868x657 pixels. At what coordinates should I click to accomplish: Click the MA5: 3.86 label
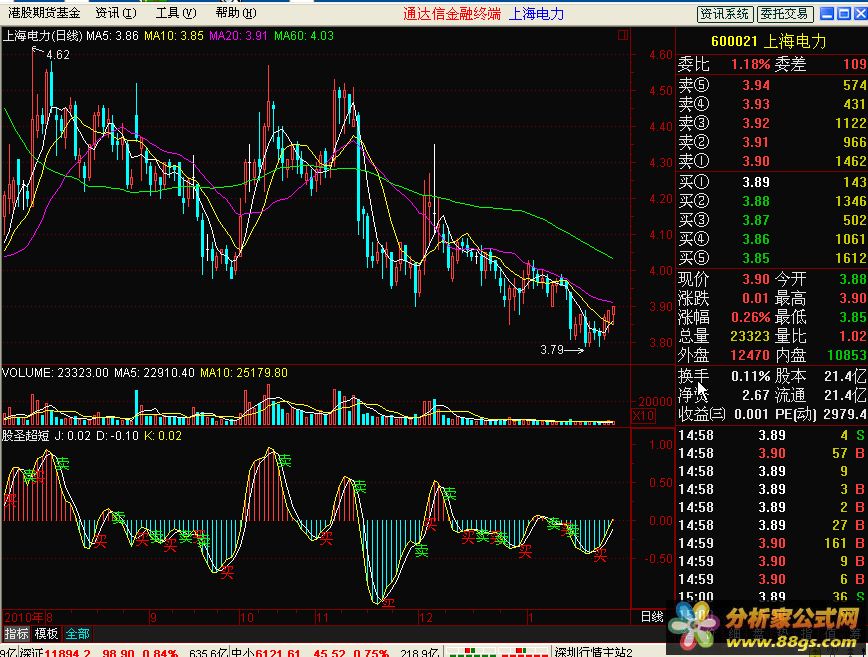click(112, 36)
